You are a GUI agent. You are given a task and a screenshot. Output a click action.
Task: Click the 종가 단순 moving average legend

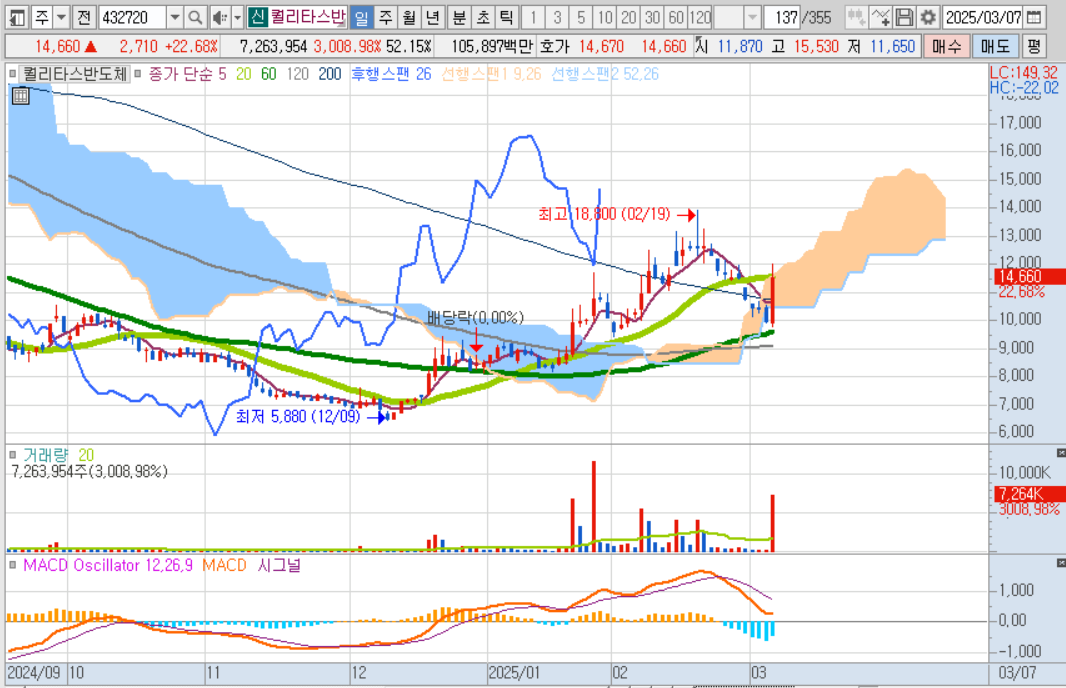point(180,74)
